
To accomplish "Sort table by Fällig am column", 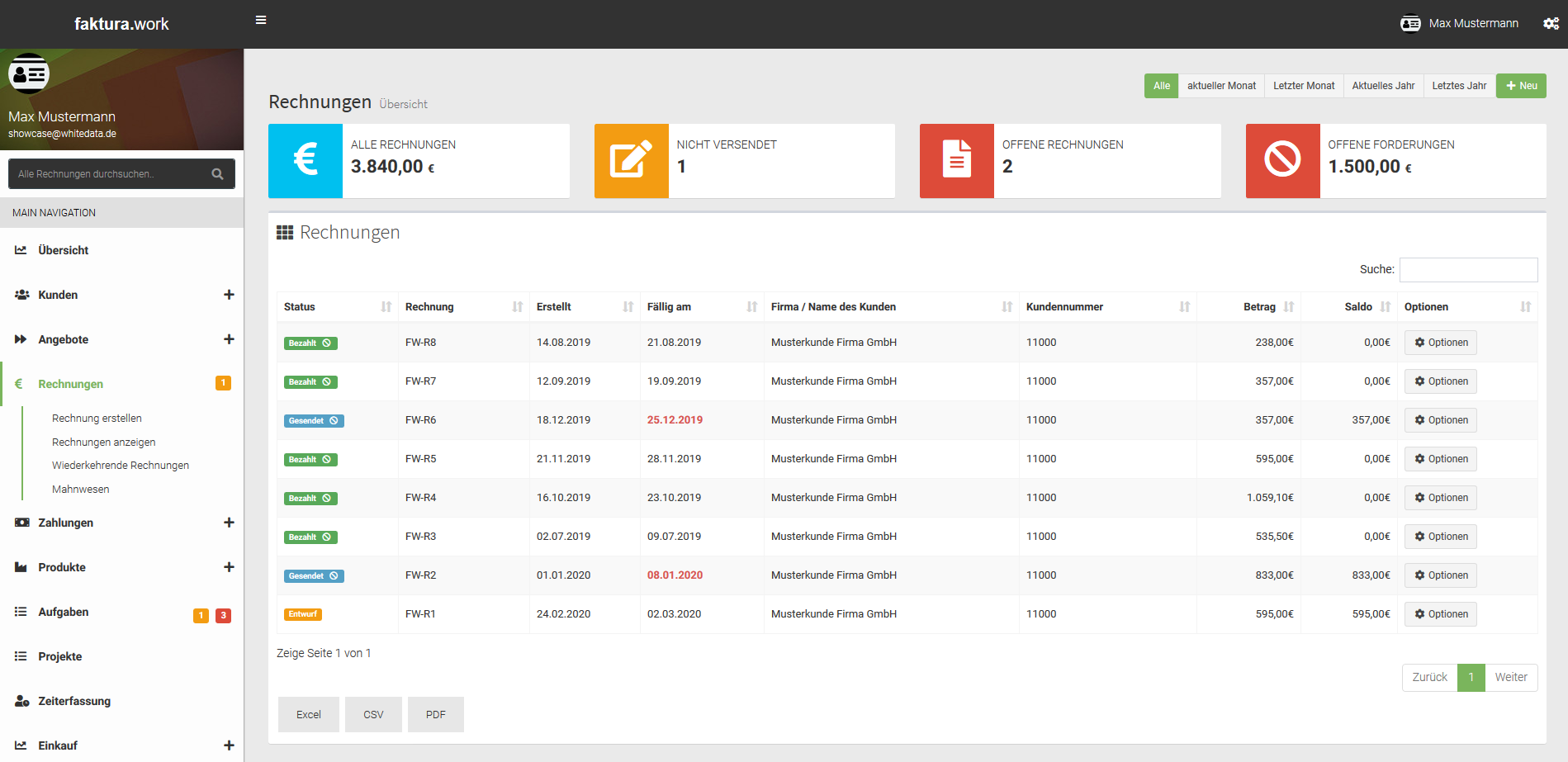I will pos(702,307).
